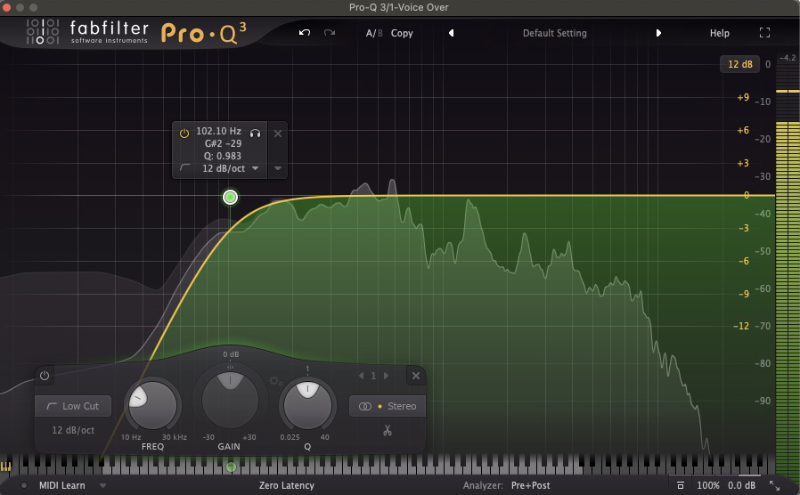Enter full screen mode via the top-right icon
800x495 pixels.
pos(765,33)
